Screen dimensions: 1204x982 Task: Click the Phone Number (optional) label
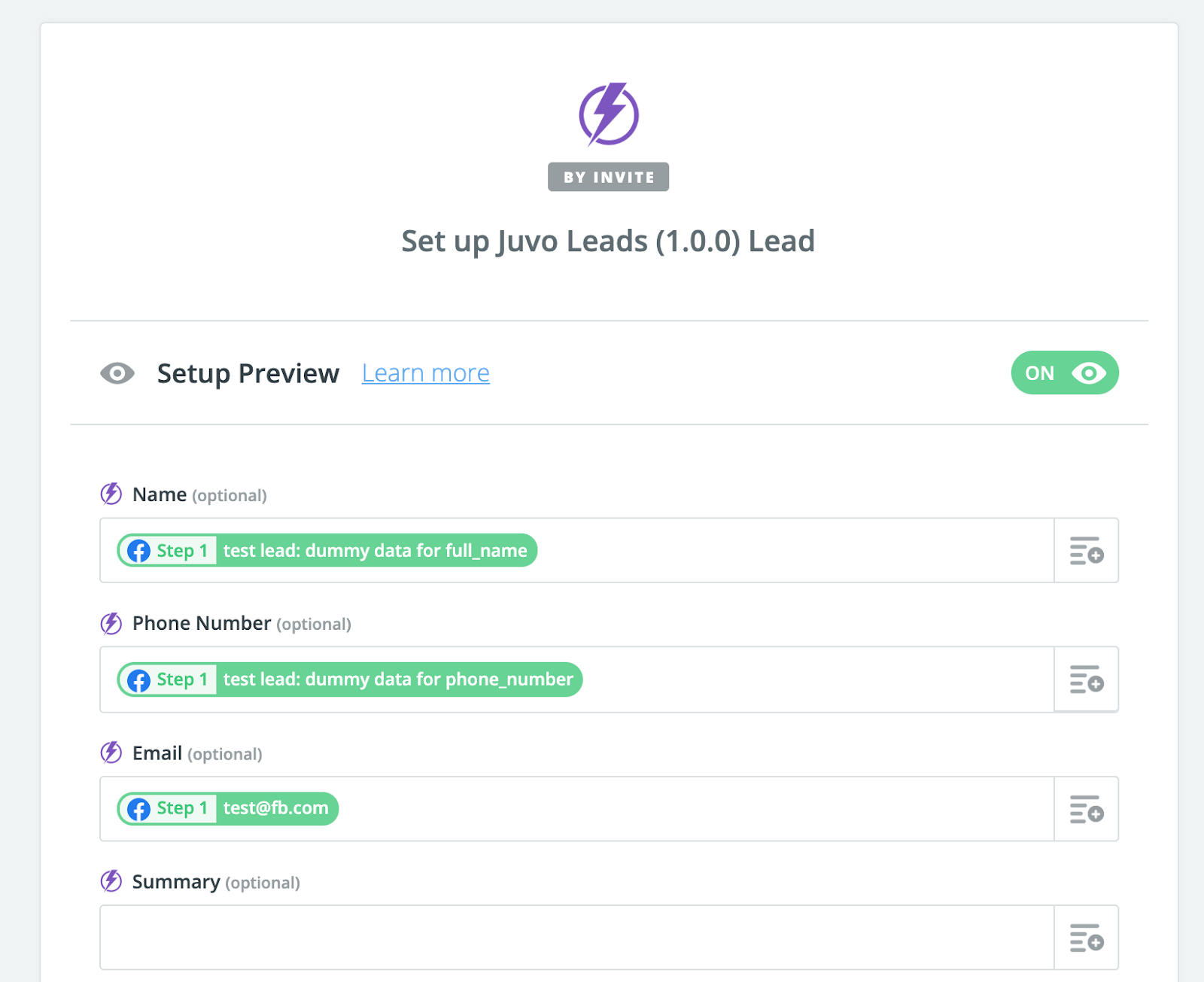pyautogui.click(x=242, y=623)
